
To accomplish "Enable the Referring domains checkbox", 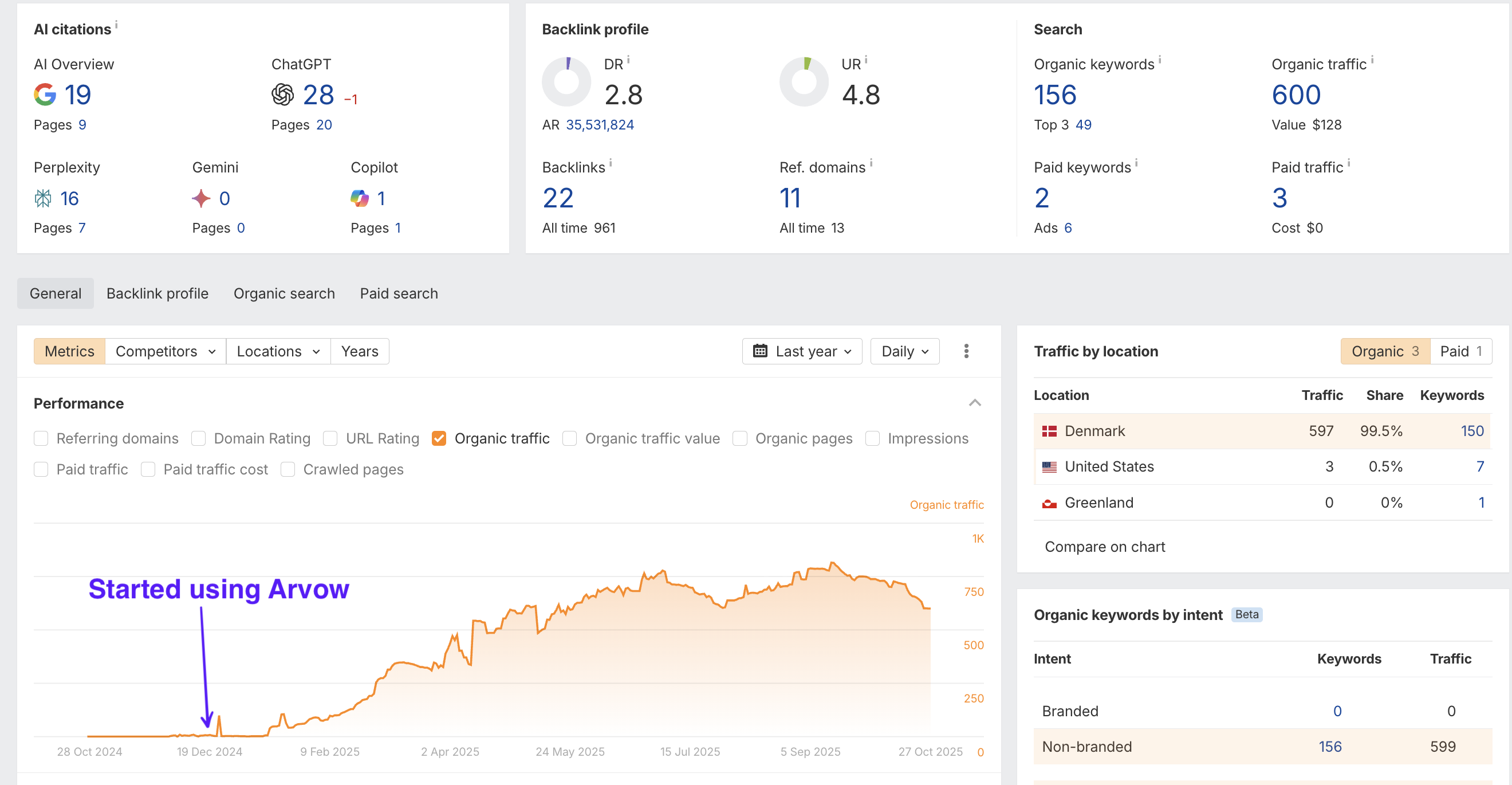I will coord(41,438).
